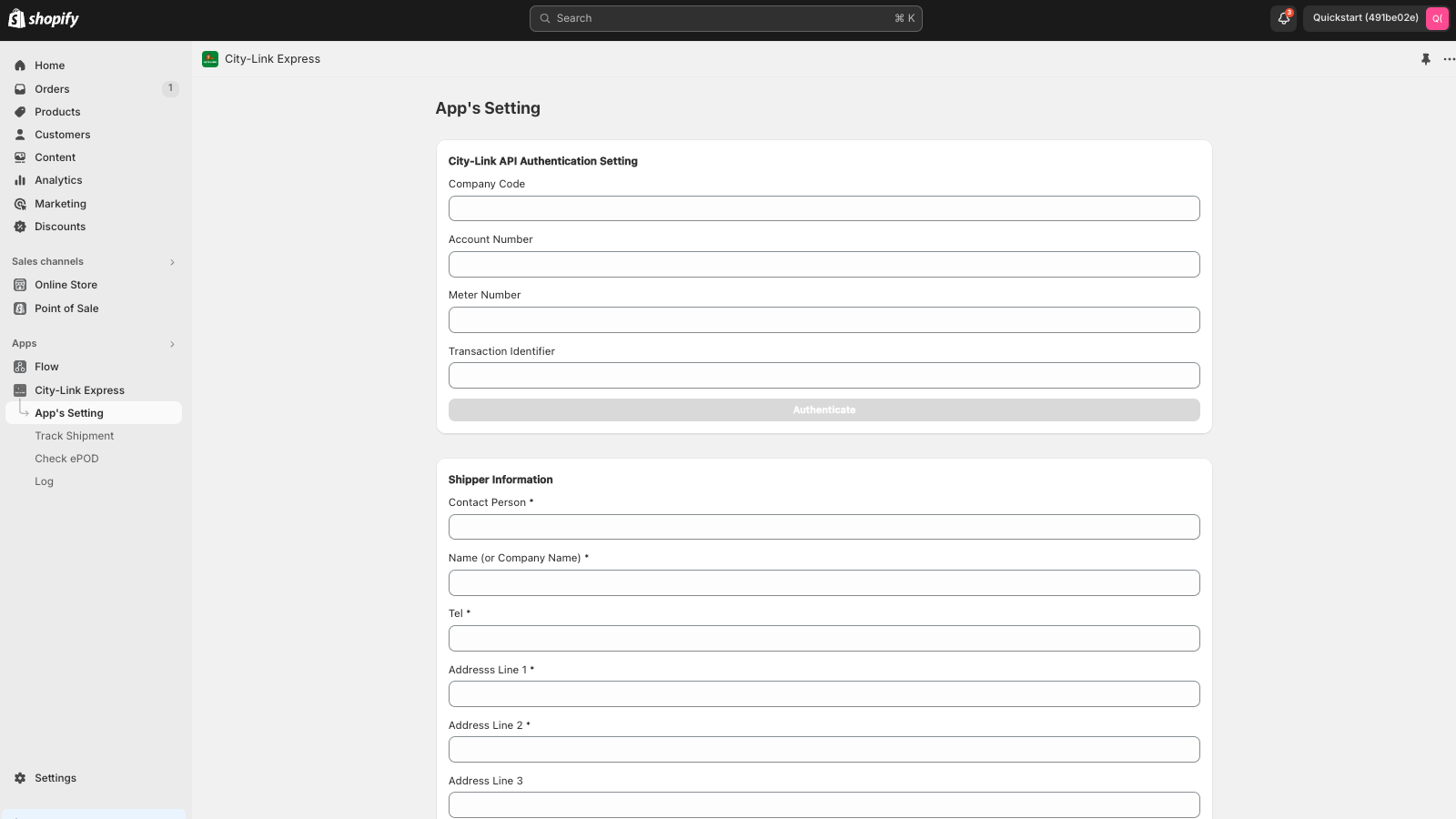
Task: Click the Authenticate button
Action: (x=824, y=410)
